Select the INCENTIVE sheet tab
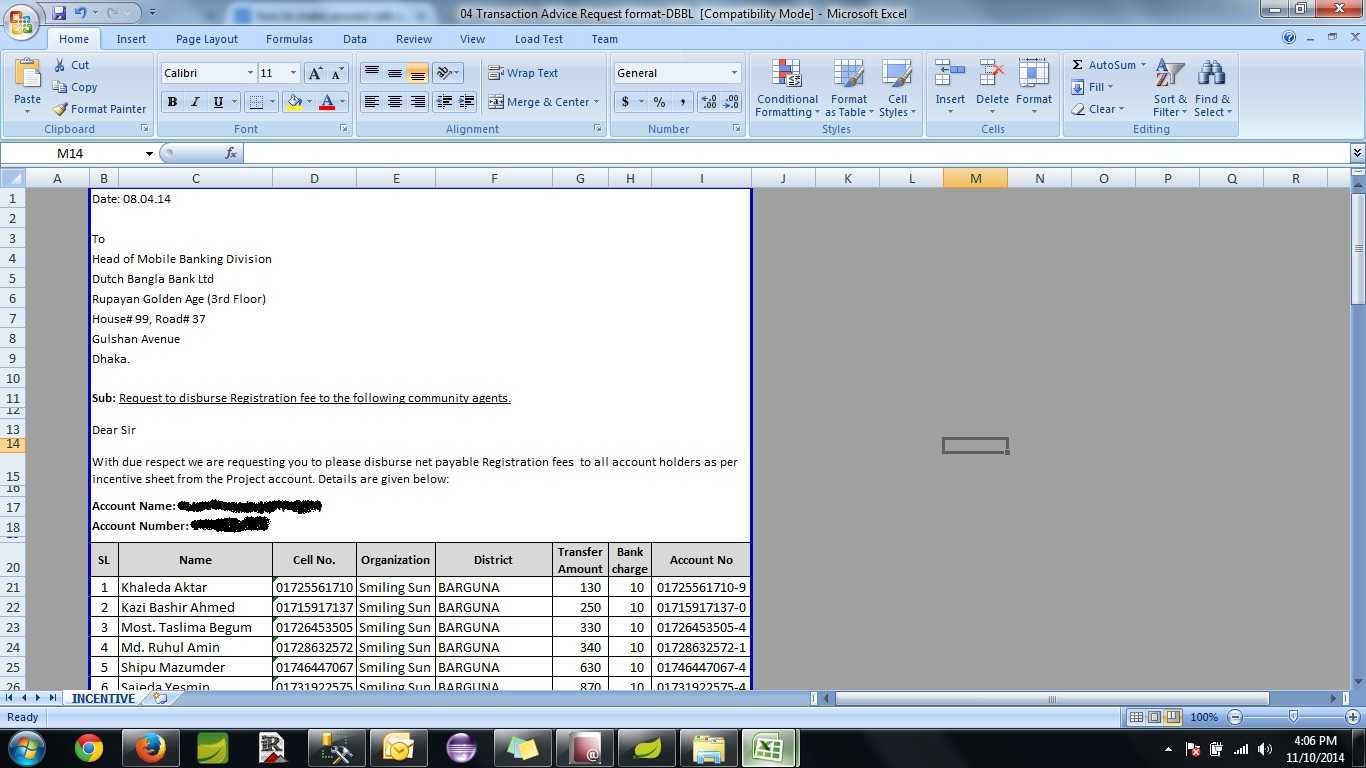This screenshot has height=768, width=1366. pyautogui.click(x=103, y=698)
